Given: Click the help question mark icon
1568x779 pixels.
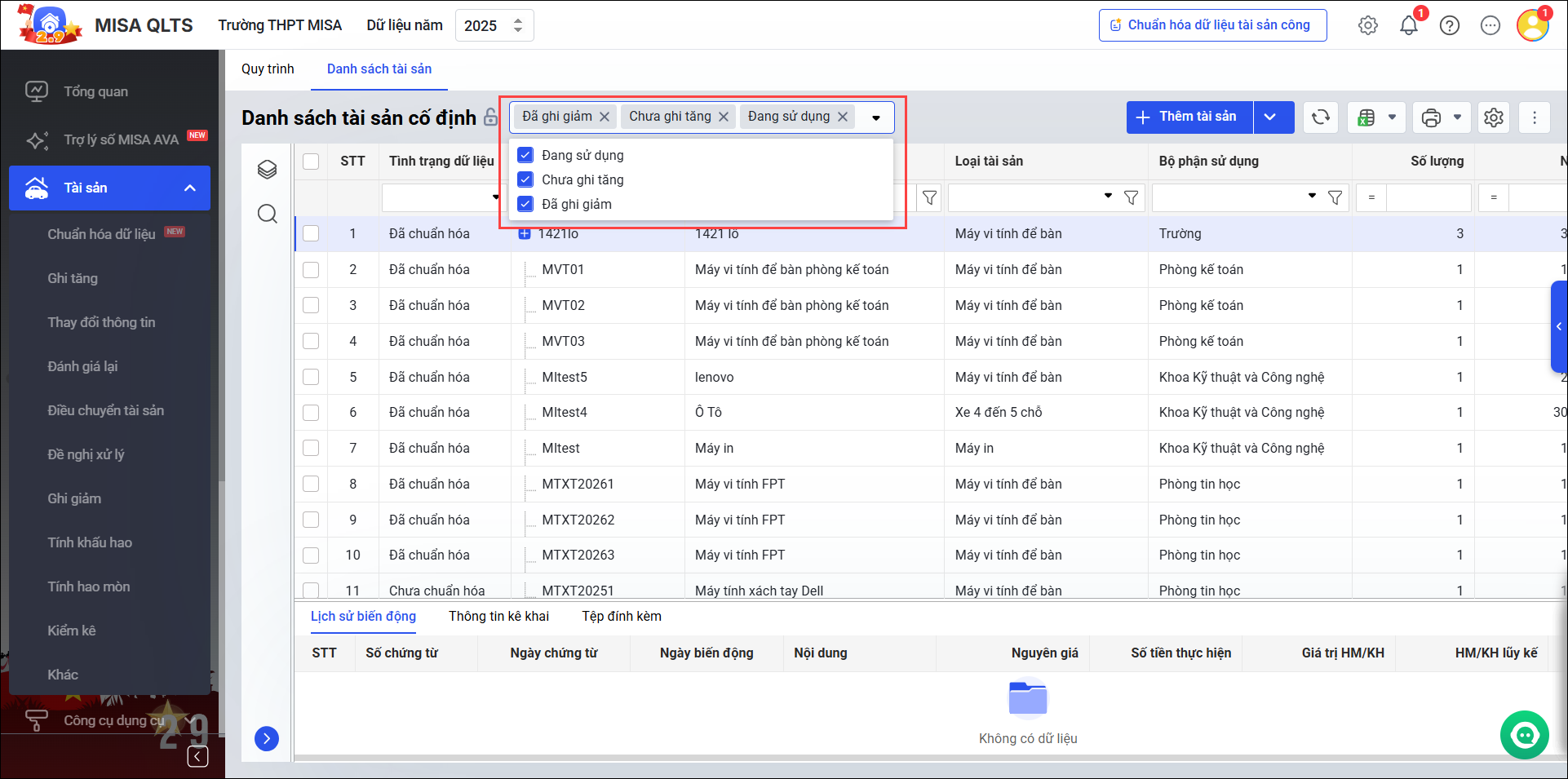Looking at the screenshot, I should (x=1450, y=25).
